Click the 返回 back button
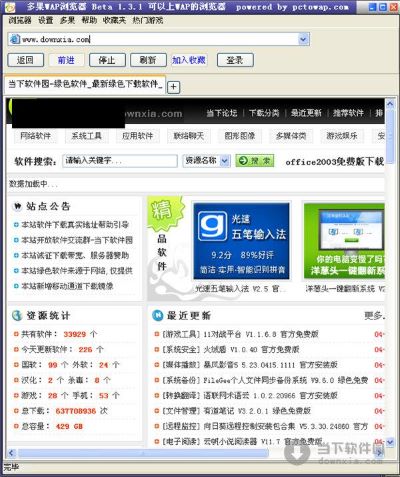Screen dimensions: 400x477 pos(26,60)
